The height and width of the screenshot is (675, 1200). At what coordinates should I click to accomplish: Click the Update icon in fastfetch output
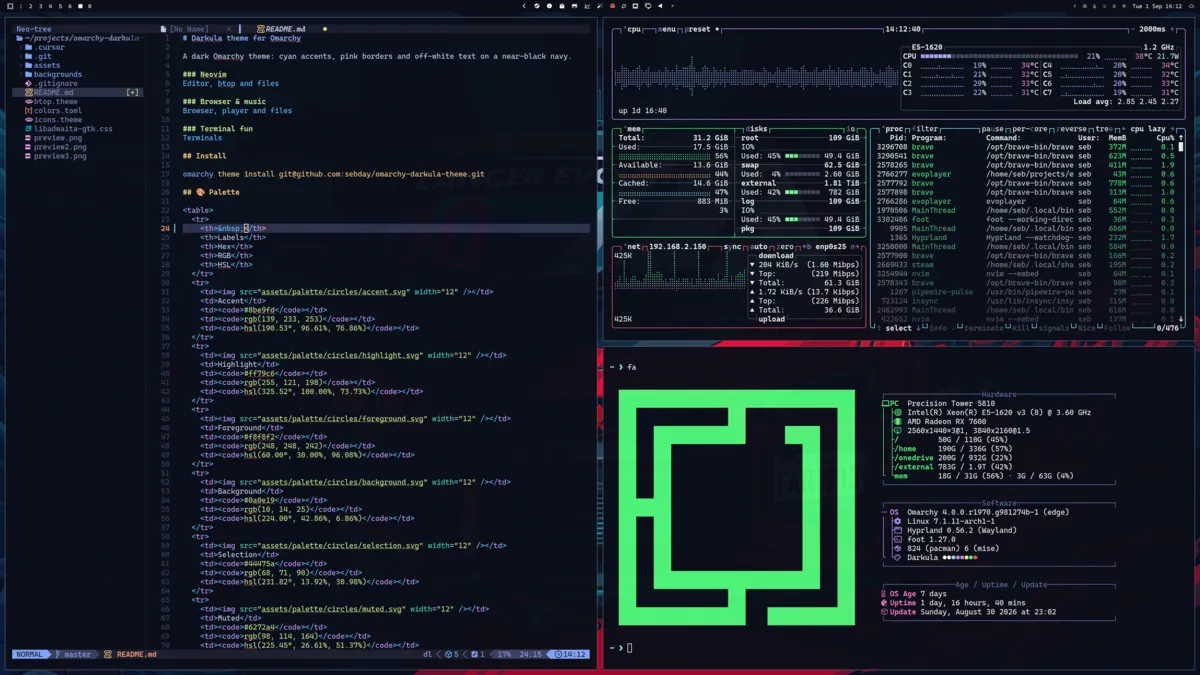tap(884, 612)
